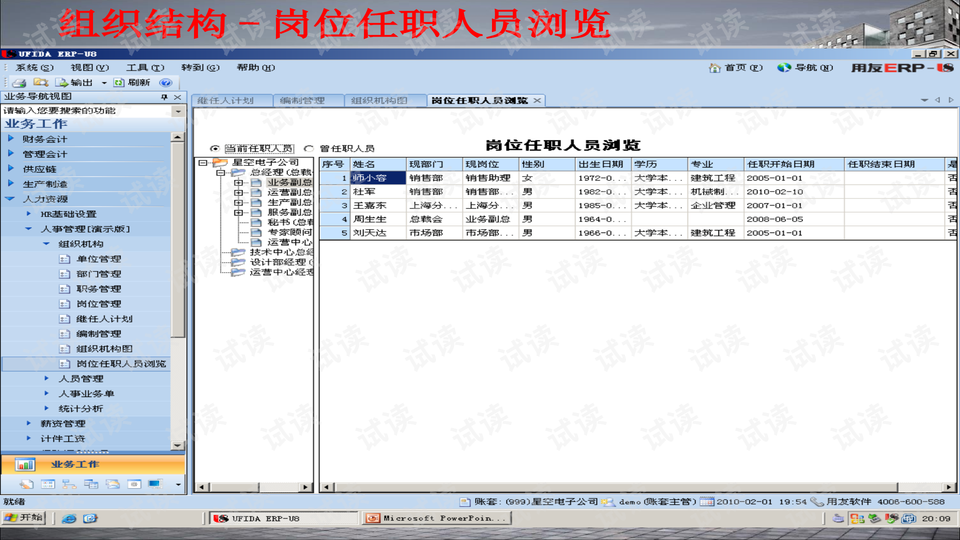Viewport: 960px width, 540px height.
Task: Open the 转到(G) menu
Action: [x=200, y=67]
